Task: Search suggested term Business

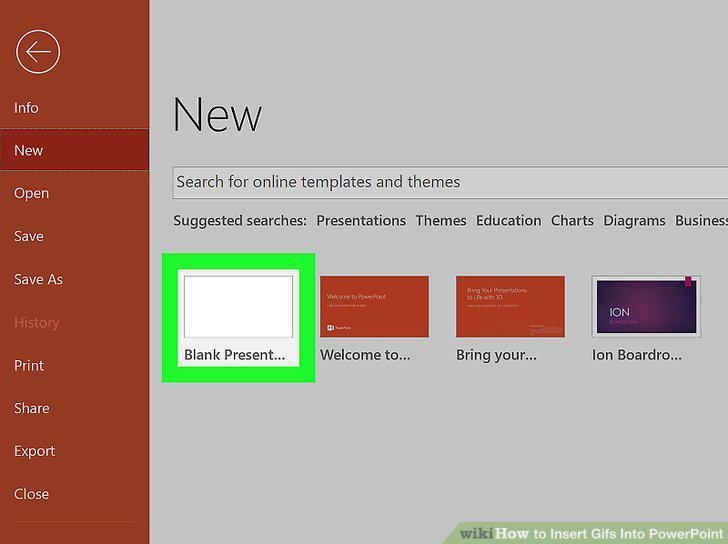Action: click(x=701, y=220)
